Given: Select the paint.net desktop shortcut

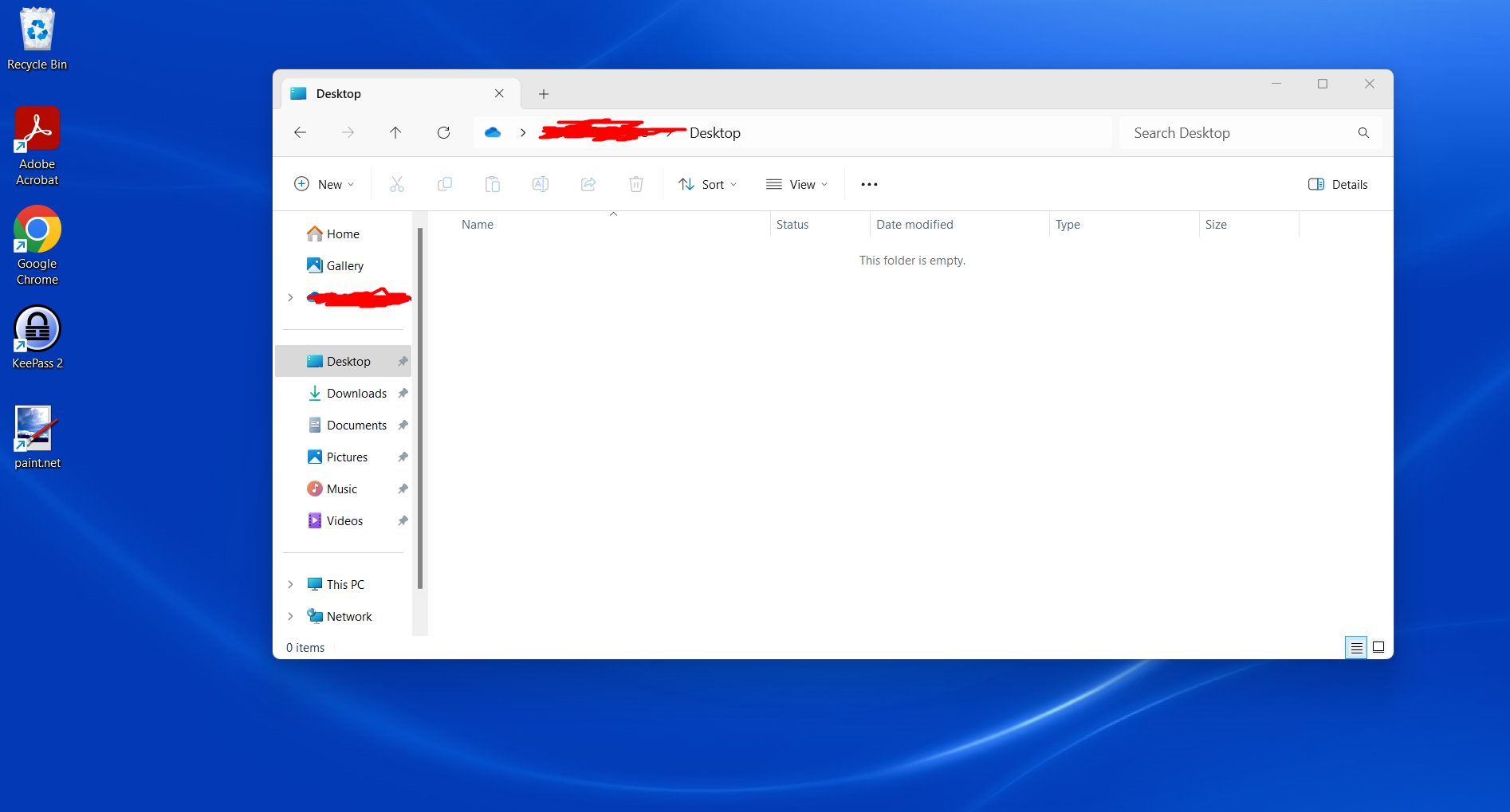Looking at the screenshot, I should coord(37,437).
